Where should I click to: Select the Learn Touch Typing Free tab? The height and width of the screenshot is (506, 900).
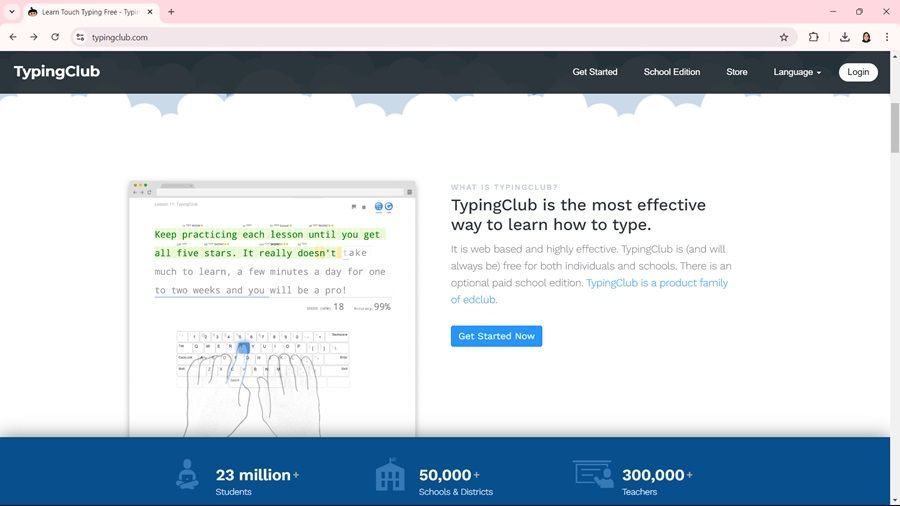tap(91, 11)
